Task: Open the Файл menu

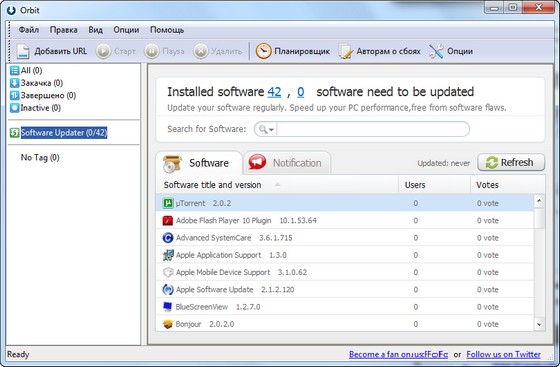Action: [29, 30]
